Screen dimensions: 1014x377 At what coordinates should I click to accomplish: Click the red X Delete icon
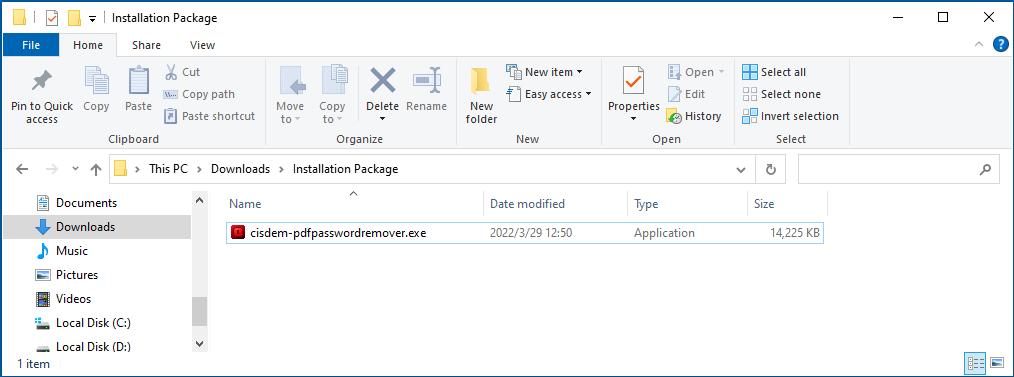(x=383, y=81)
